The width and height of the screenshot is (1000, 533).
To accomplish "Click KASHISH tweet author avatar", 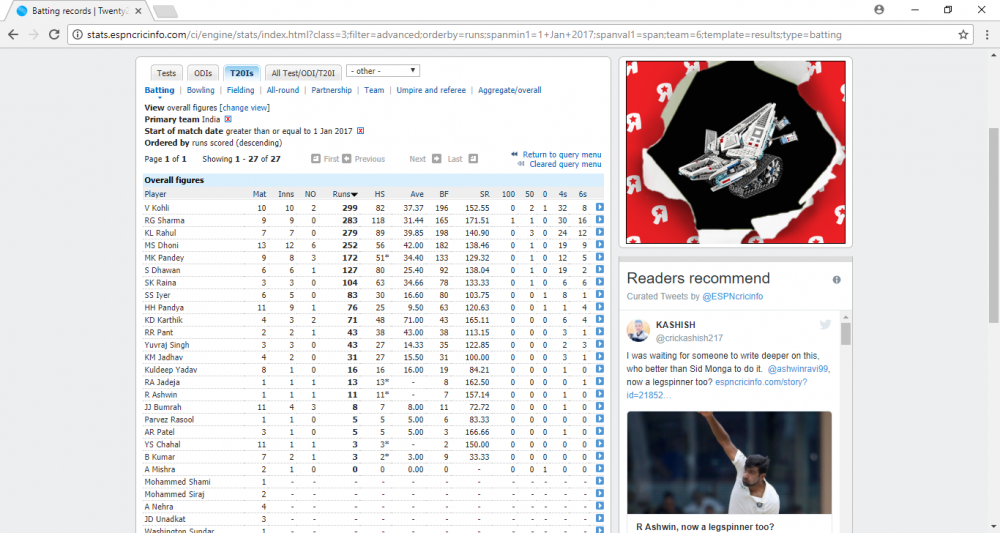I will (x=638, y=331).
